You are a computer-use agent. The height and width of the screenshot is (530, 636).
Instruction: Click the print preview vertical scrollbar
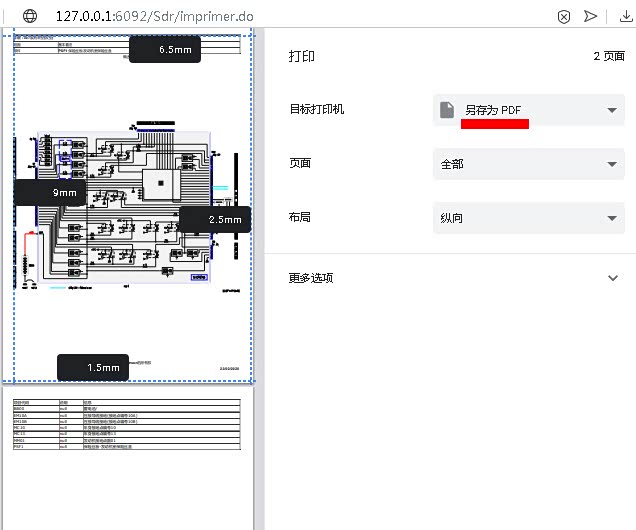pos(259,280)
